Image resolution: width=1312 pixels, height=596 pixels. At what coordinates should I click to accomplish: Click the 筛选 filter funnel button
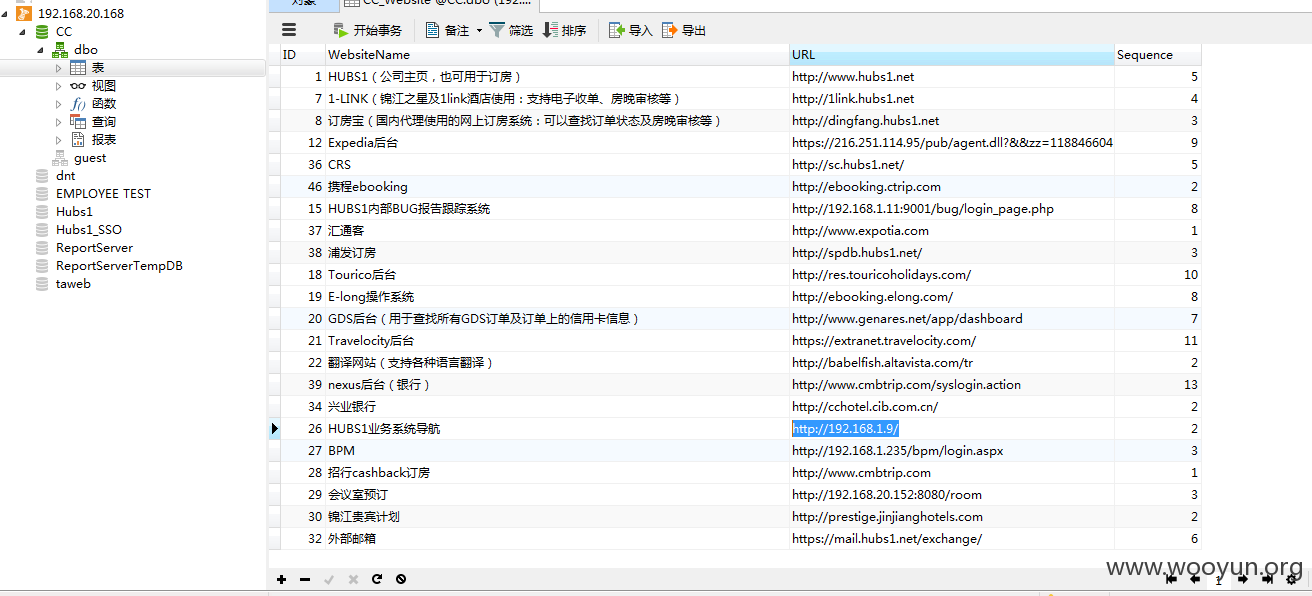click(x=511, y=30)
